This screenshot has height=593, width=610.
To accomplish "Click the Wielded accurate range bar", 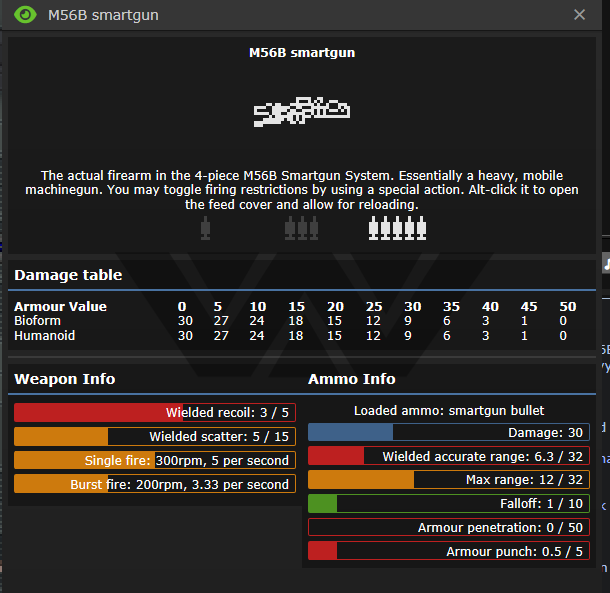I will pyautogui.click(x=448, y=456).
